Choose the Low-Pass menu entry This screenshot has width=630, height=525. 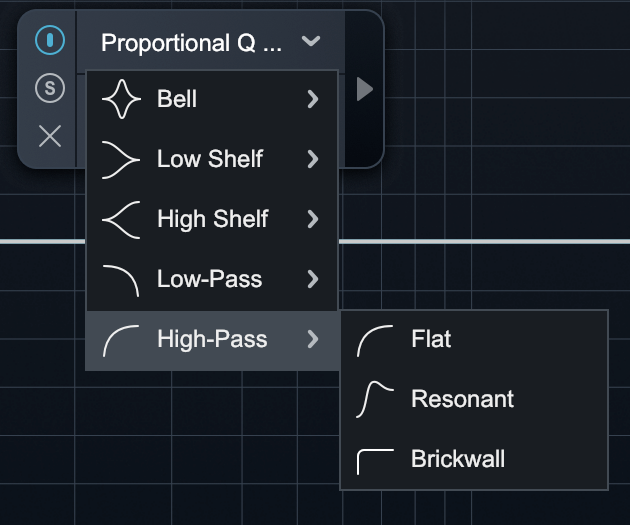click(x=210, y=279)
